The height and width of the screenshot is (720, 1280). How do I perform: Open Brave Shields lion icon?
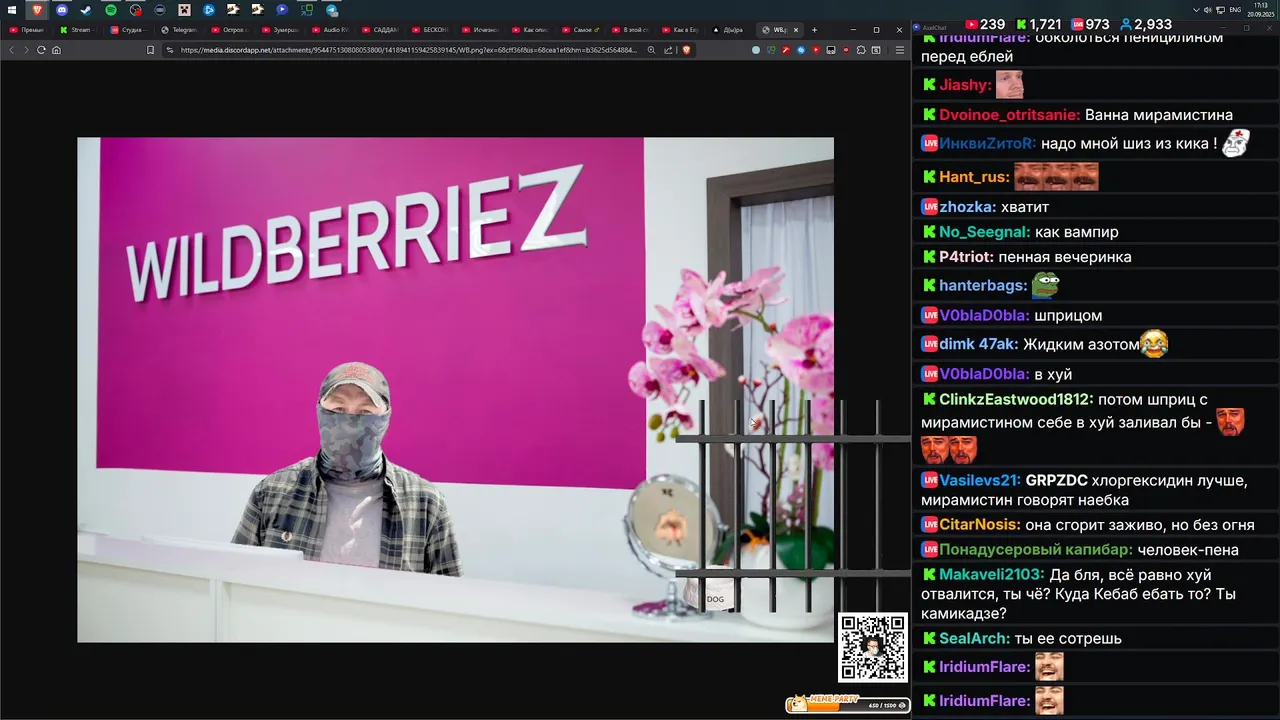[x=686, y=50]
